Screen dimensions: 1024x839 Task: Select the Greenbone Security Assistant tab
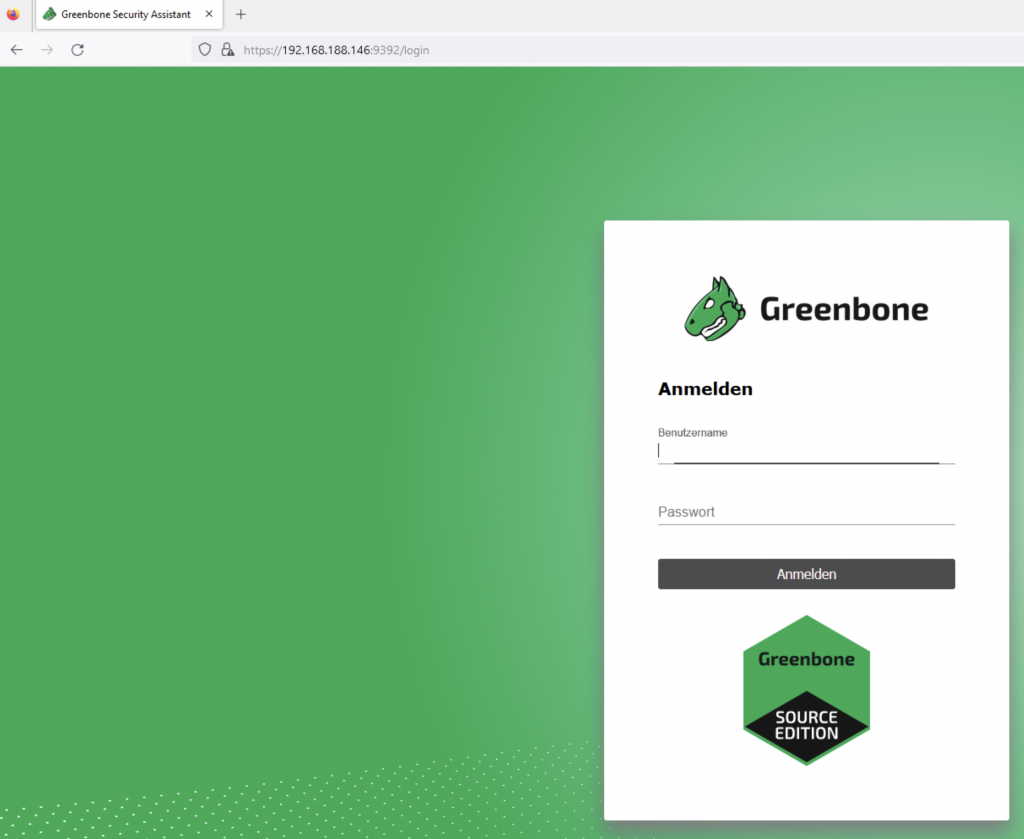(x=125, y=15)
